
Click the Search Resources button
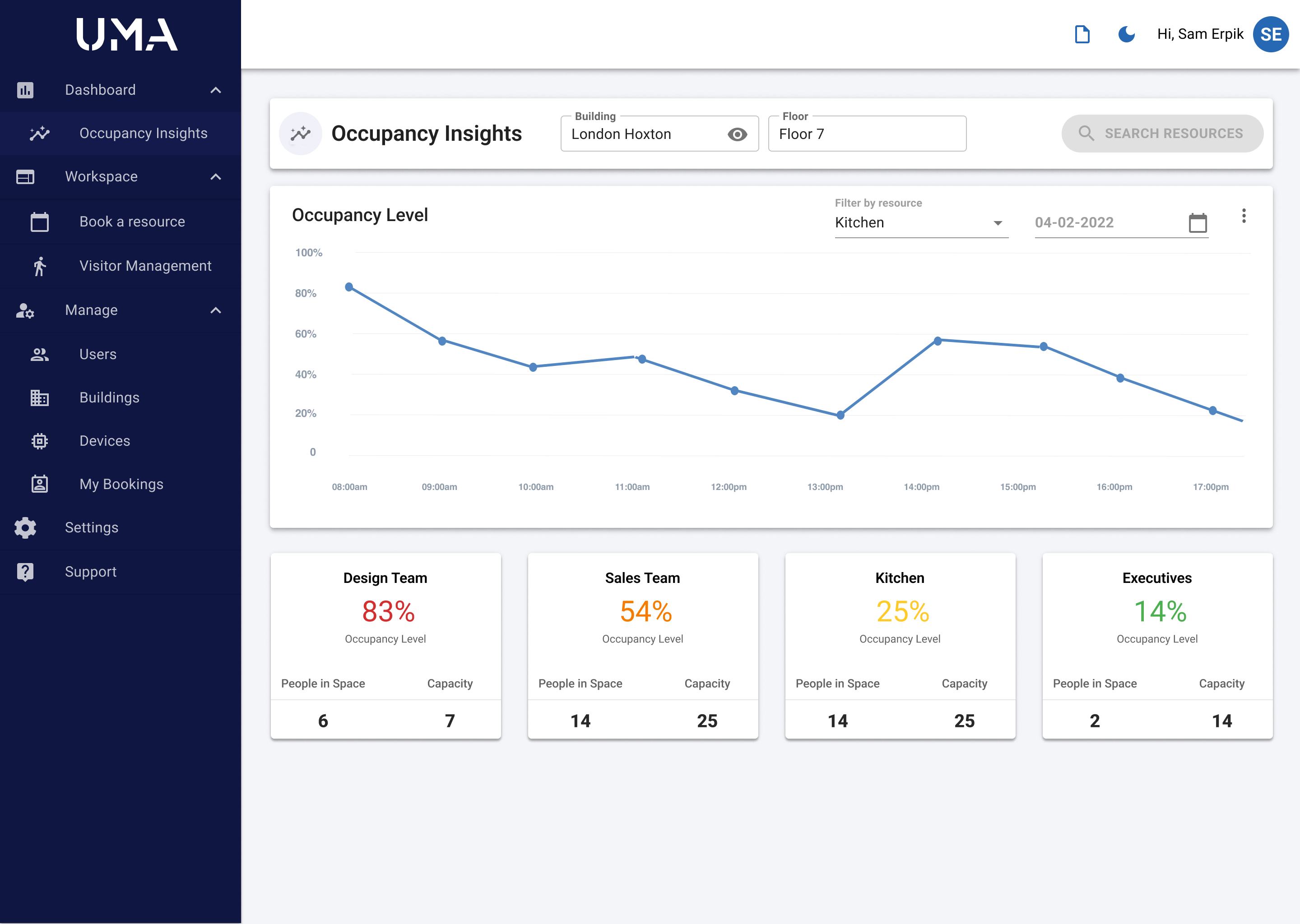coord(1162,133)
